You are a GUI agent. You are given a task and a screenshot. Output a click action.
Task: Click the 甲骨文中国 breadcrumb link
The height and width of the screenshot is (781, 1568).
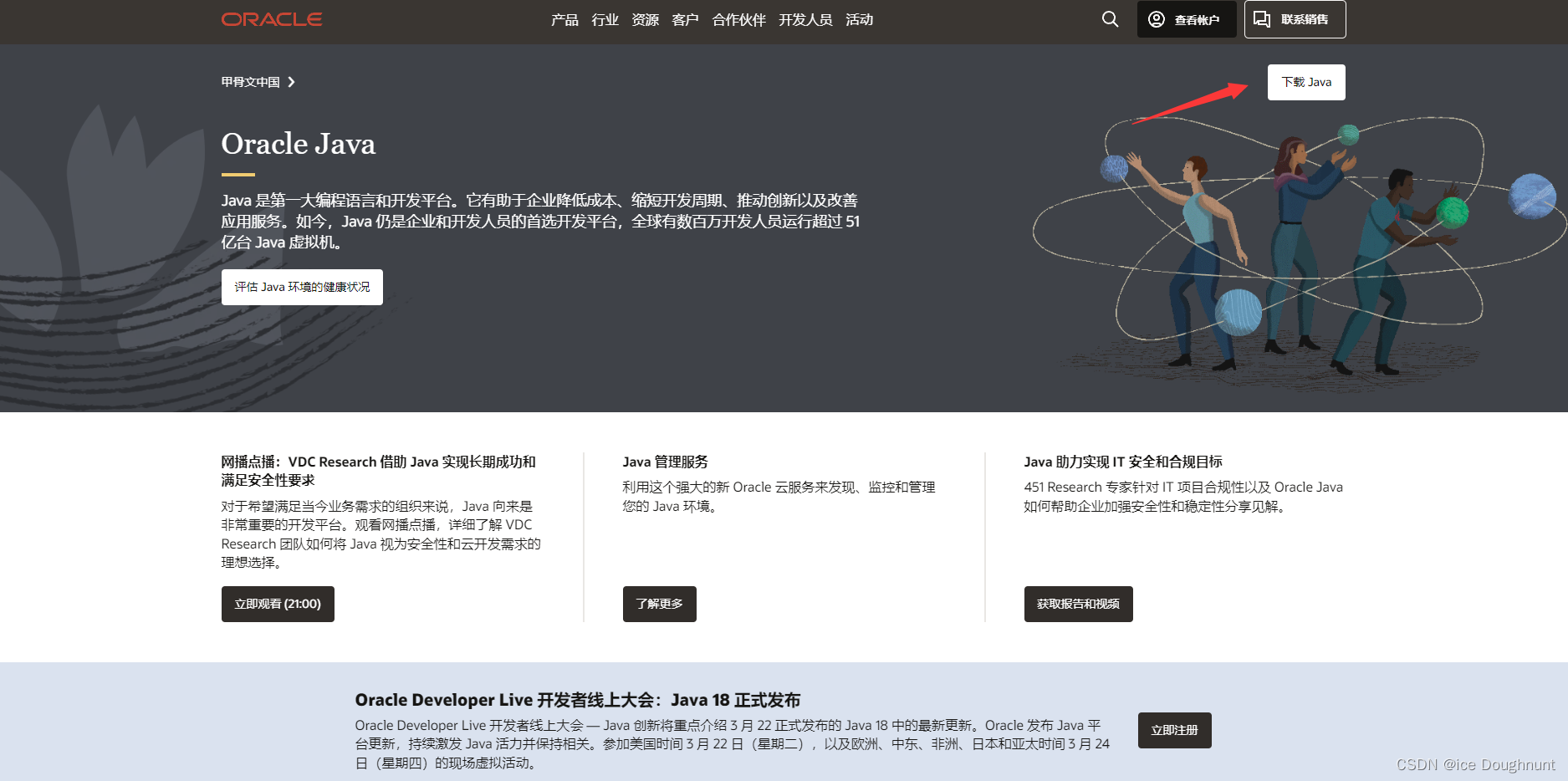tap(250, 82)
